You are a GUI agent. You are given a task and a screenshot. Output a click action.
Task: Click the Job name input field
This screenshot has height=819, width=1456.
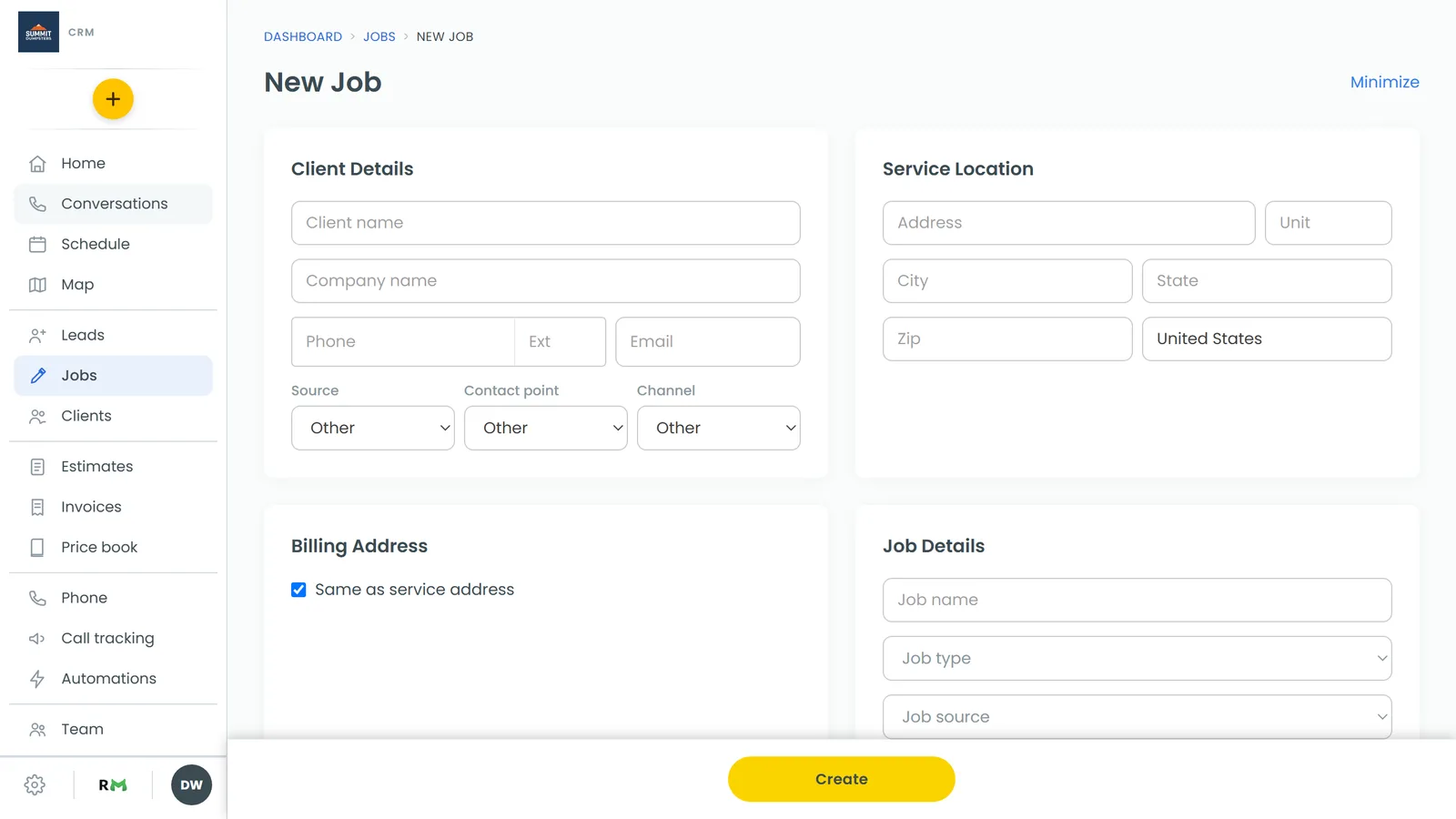(1137, 601)
